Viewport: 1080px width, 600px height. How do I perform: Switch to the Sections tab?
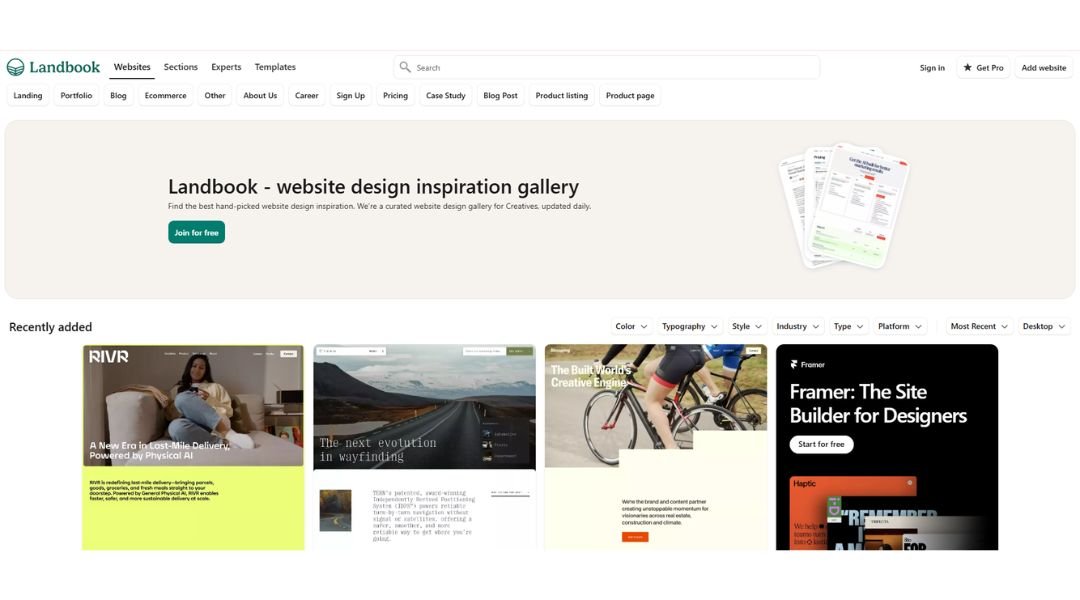[x=180, y=67]
